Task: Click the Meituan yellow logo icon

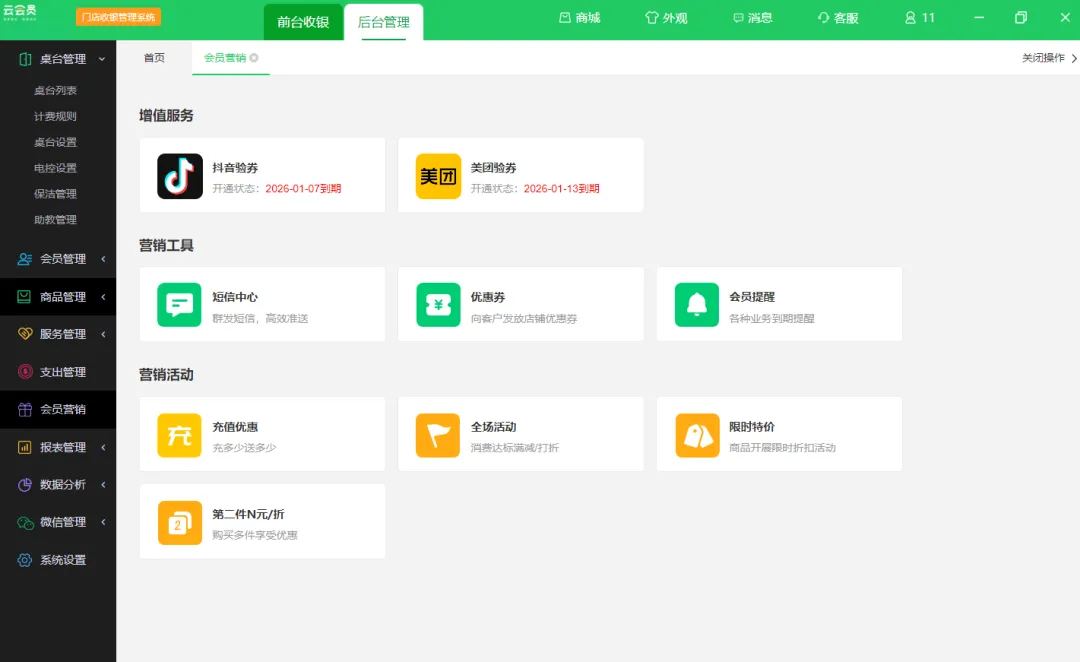Action: 438,176
